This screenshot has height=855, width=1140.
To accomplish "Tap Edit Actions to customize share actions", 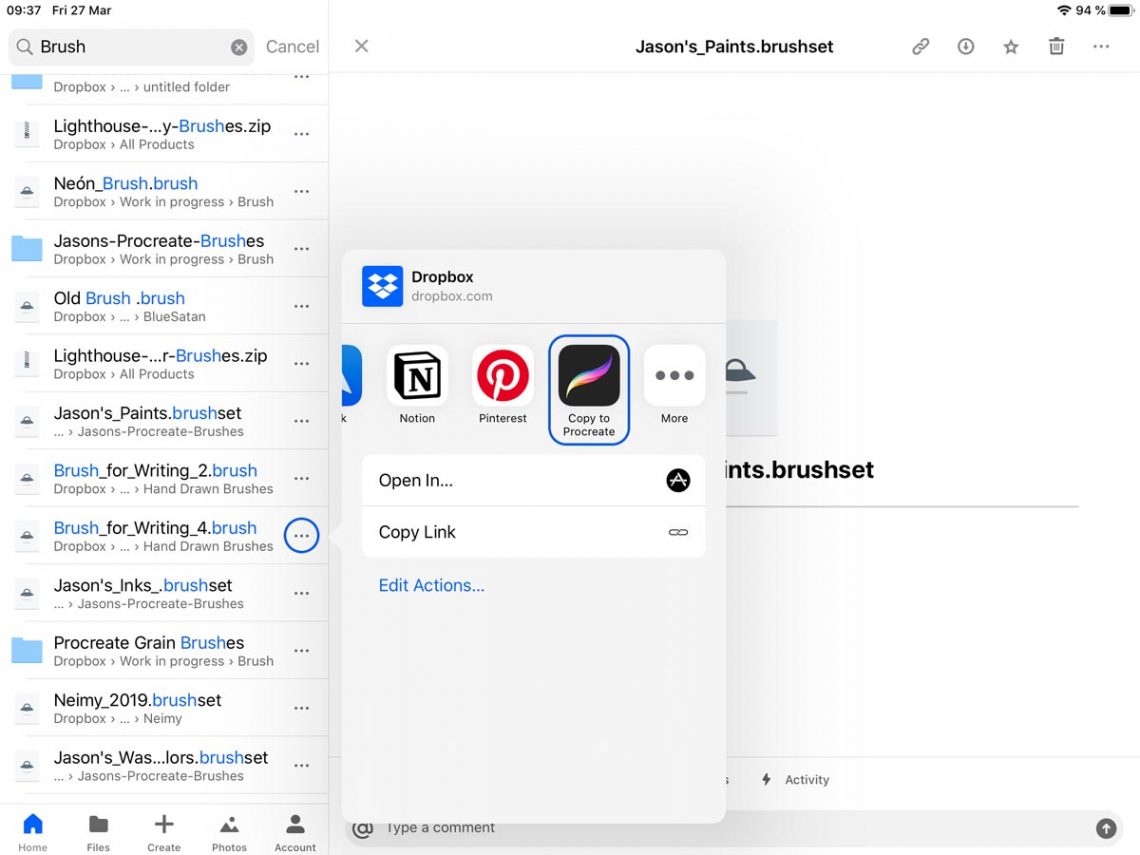I will [x=431, y=585].
